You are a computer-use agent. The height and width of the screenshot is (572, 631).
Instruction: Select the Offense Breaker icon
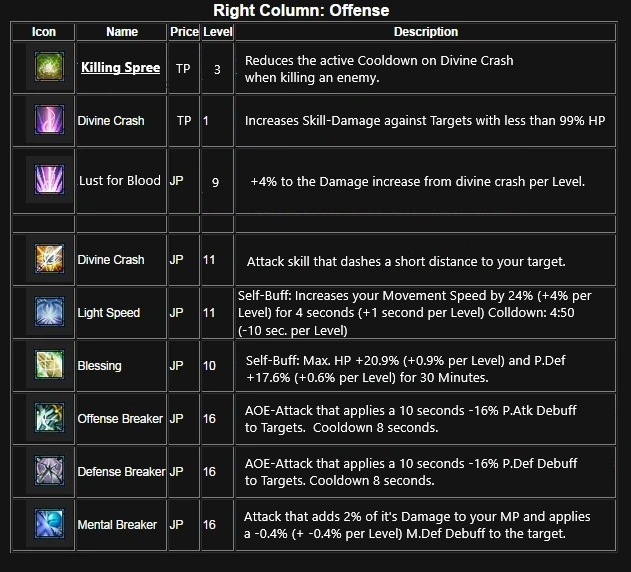[49, 417]
